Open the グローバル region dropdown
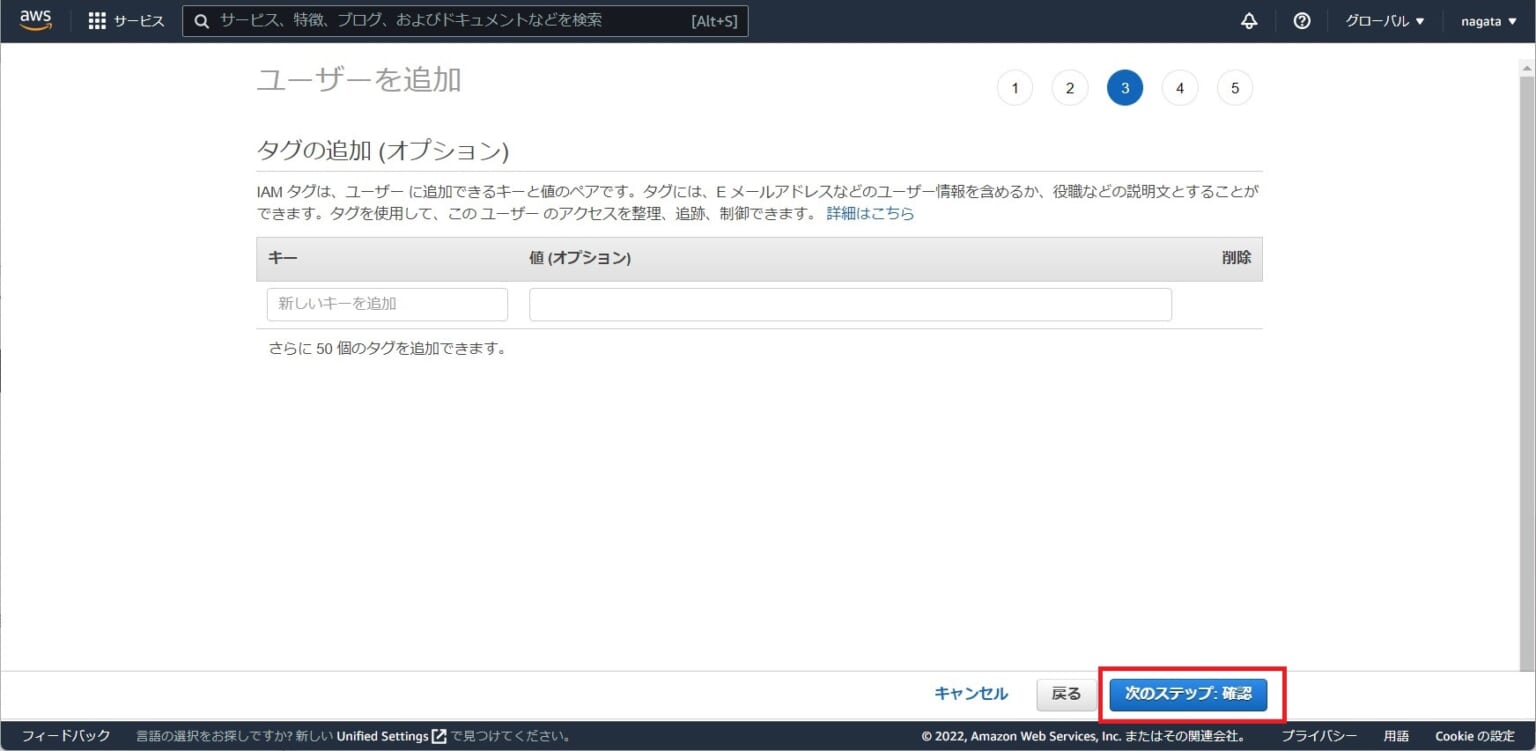 pos(1384,20)
